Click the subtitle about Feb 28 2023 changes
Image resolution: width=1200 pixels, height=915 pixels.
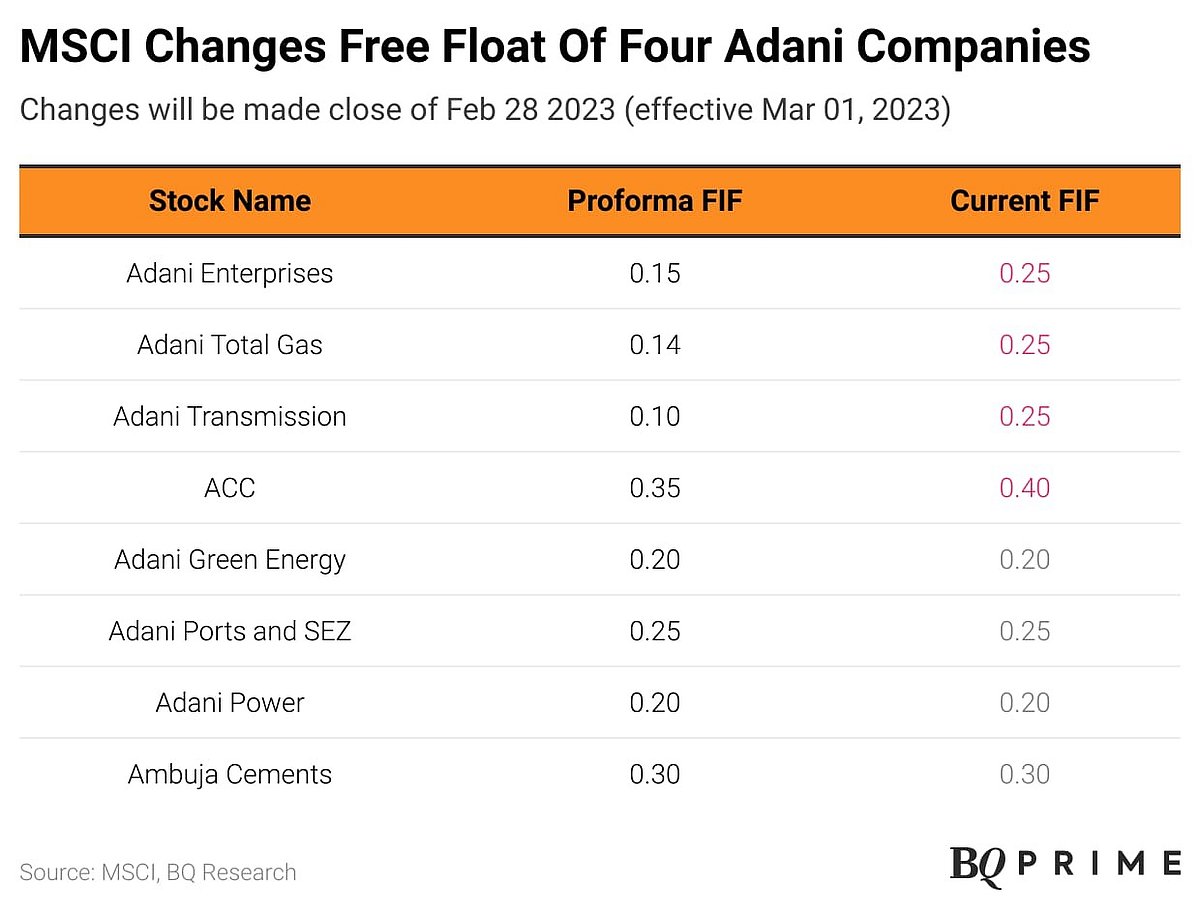click(x=484, y=109)
